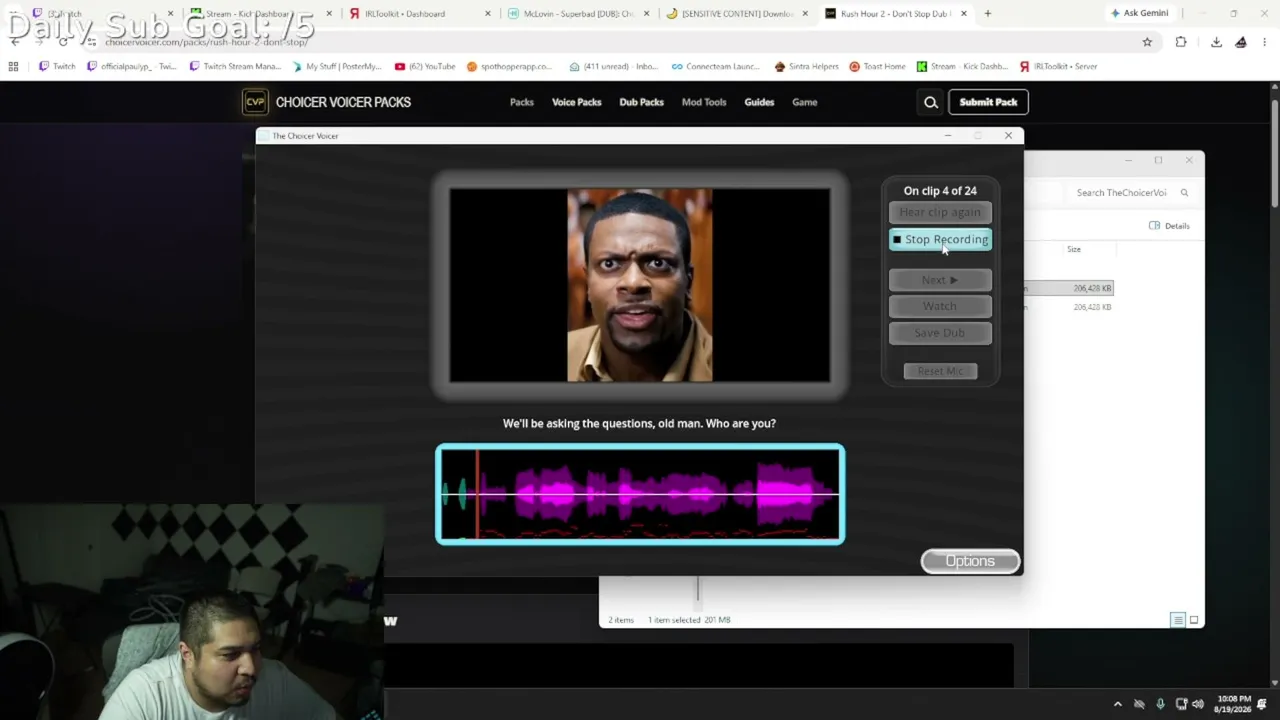Open the browser downloads icon
The height and width of the screenshot is (720, 1280).
(1216, 42)
